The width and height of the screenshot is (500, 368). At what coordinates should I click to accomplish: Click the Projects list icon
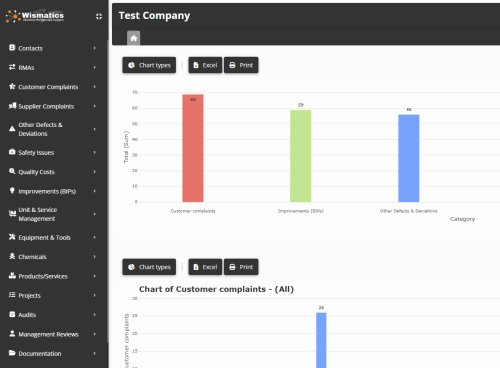click(x=12, y=295)
